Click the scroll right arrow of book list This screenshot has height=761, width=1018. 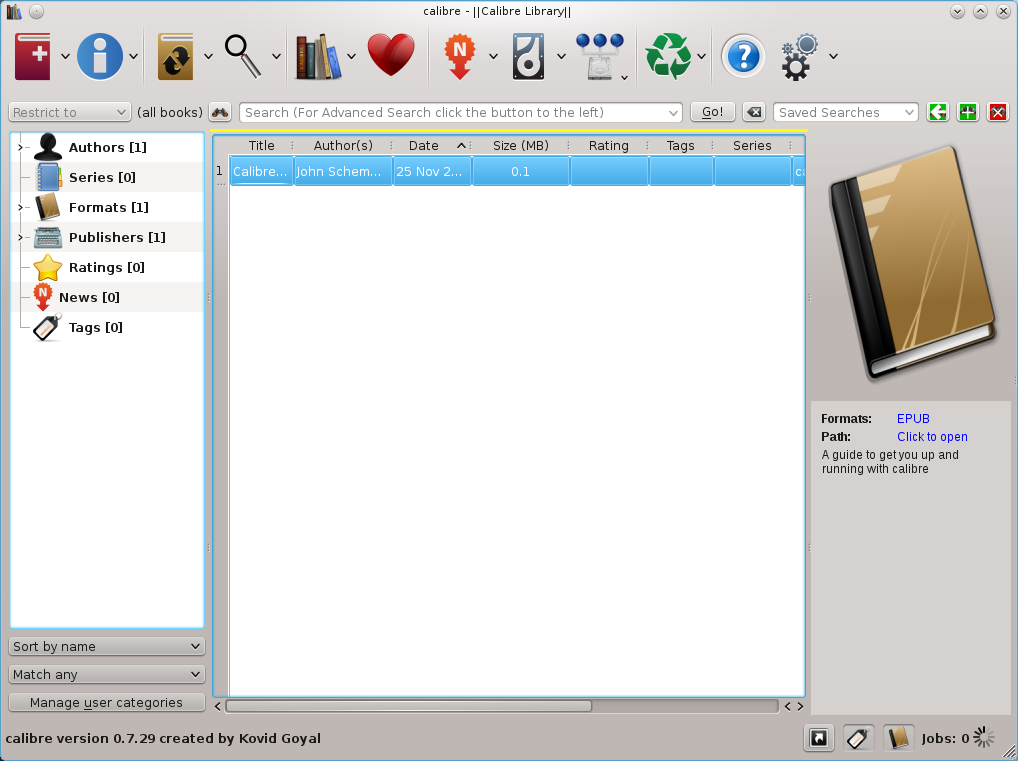pos(801,706)
